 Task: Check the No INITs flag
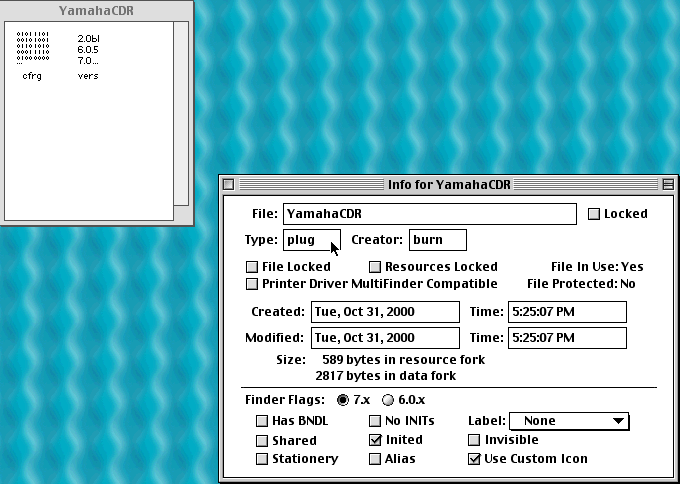click(x=375, y=421)
